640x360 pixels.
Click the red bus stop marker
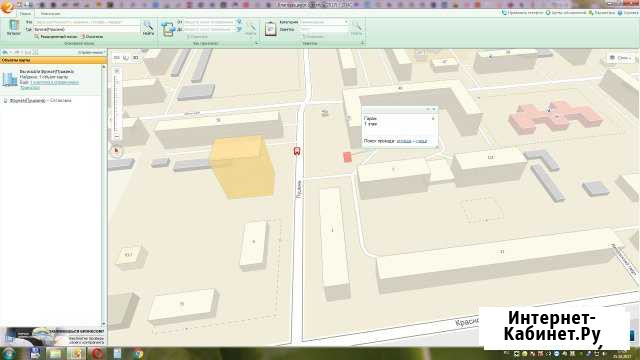(297, 151)
